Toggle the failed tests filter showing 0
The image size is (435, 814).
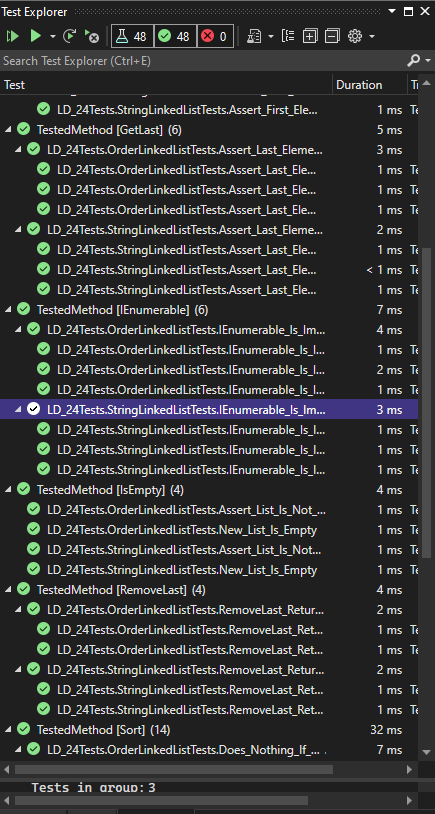tap(214, 36)
